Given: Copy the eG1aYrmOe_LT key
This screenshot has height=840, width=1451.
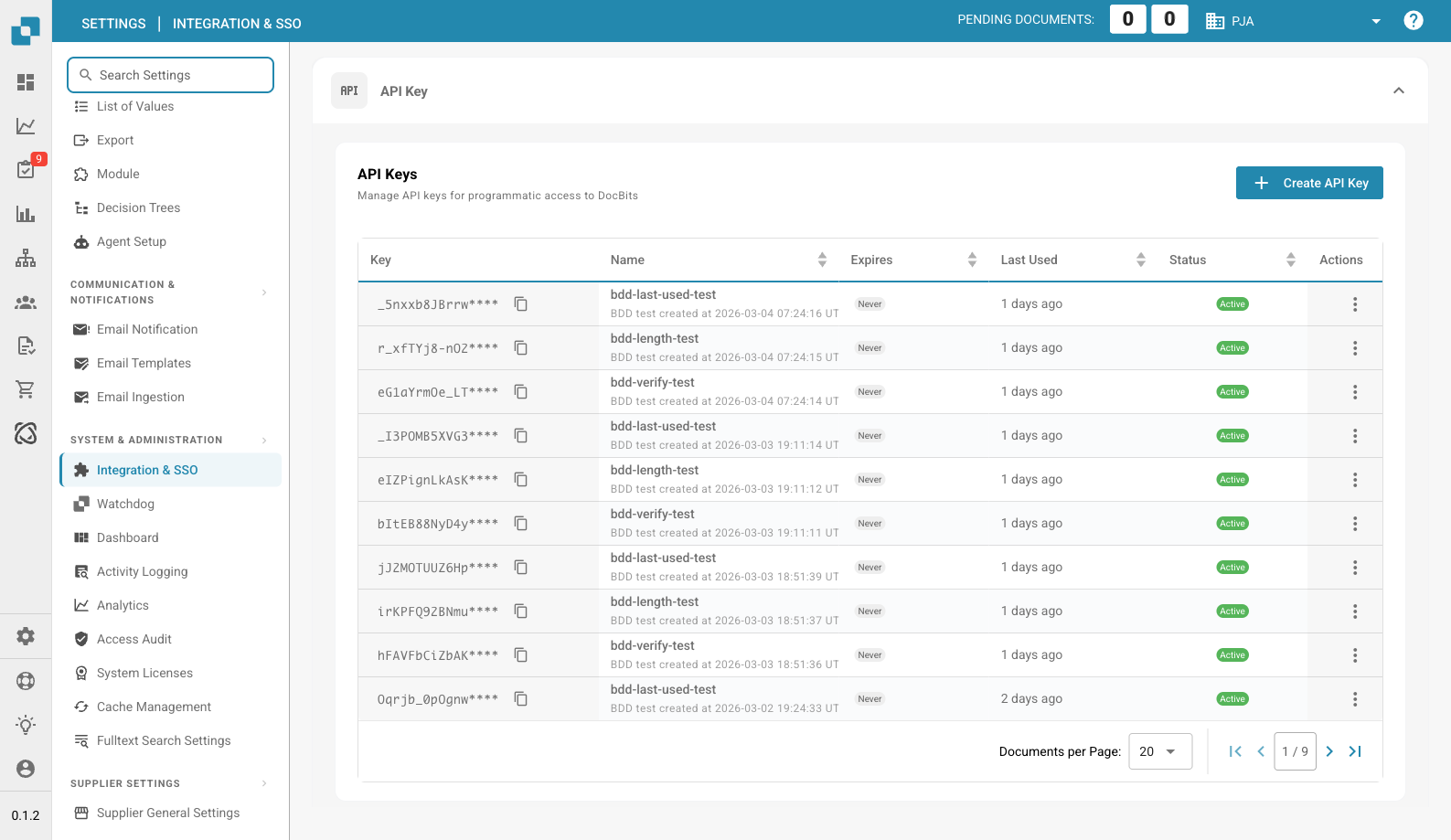Looking at the screenshot, I should (x=521, y=391).
